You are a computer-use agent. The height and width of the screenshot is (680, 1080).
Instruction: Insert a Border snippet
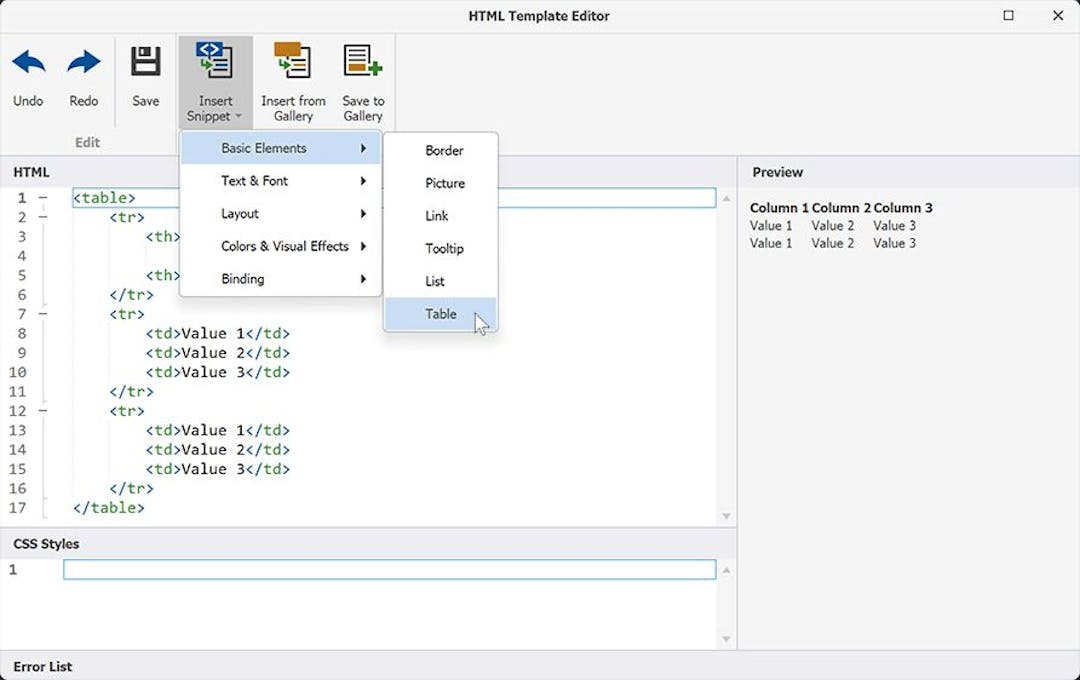coord(443,150)
